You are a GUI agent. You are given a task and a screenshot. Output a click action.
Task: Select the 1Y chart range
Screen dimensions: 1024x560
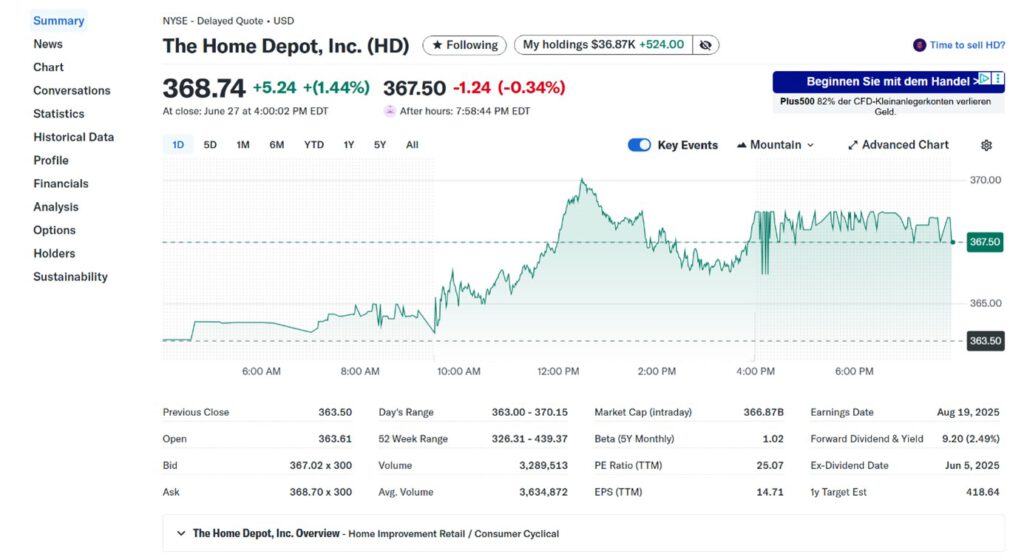[x=349, y=145]
